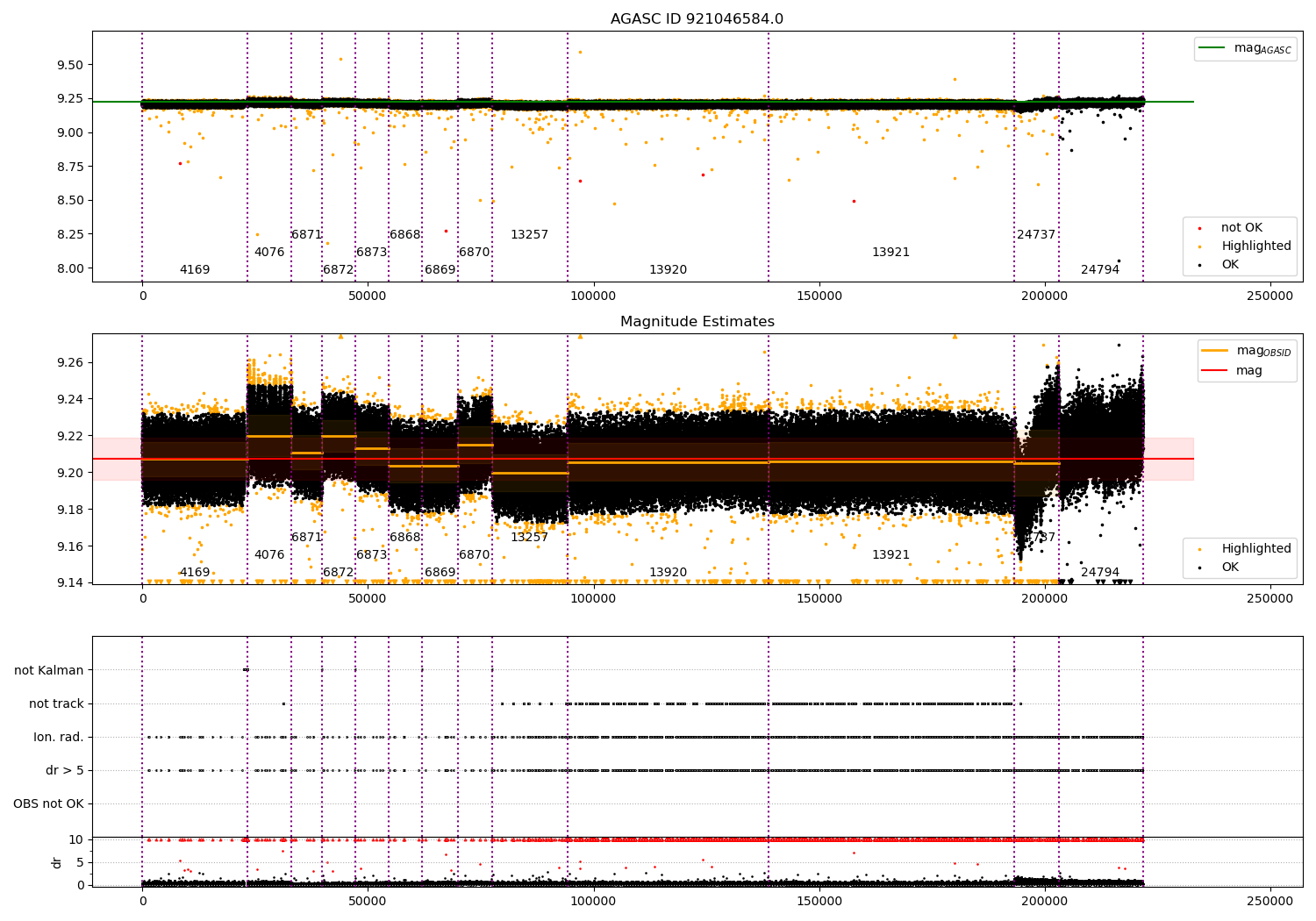Click obsid 13920 in Magnitude Estimates plot

point(669,573)
